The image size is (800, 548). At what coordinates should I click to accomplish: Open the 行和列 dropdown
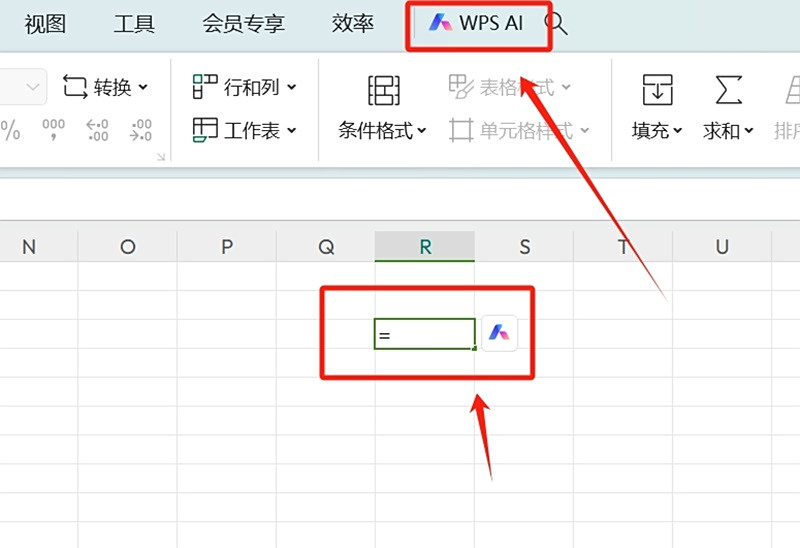point(244,87)
